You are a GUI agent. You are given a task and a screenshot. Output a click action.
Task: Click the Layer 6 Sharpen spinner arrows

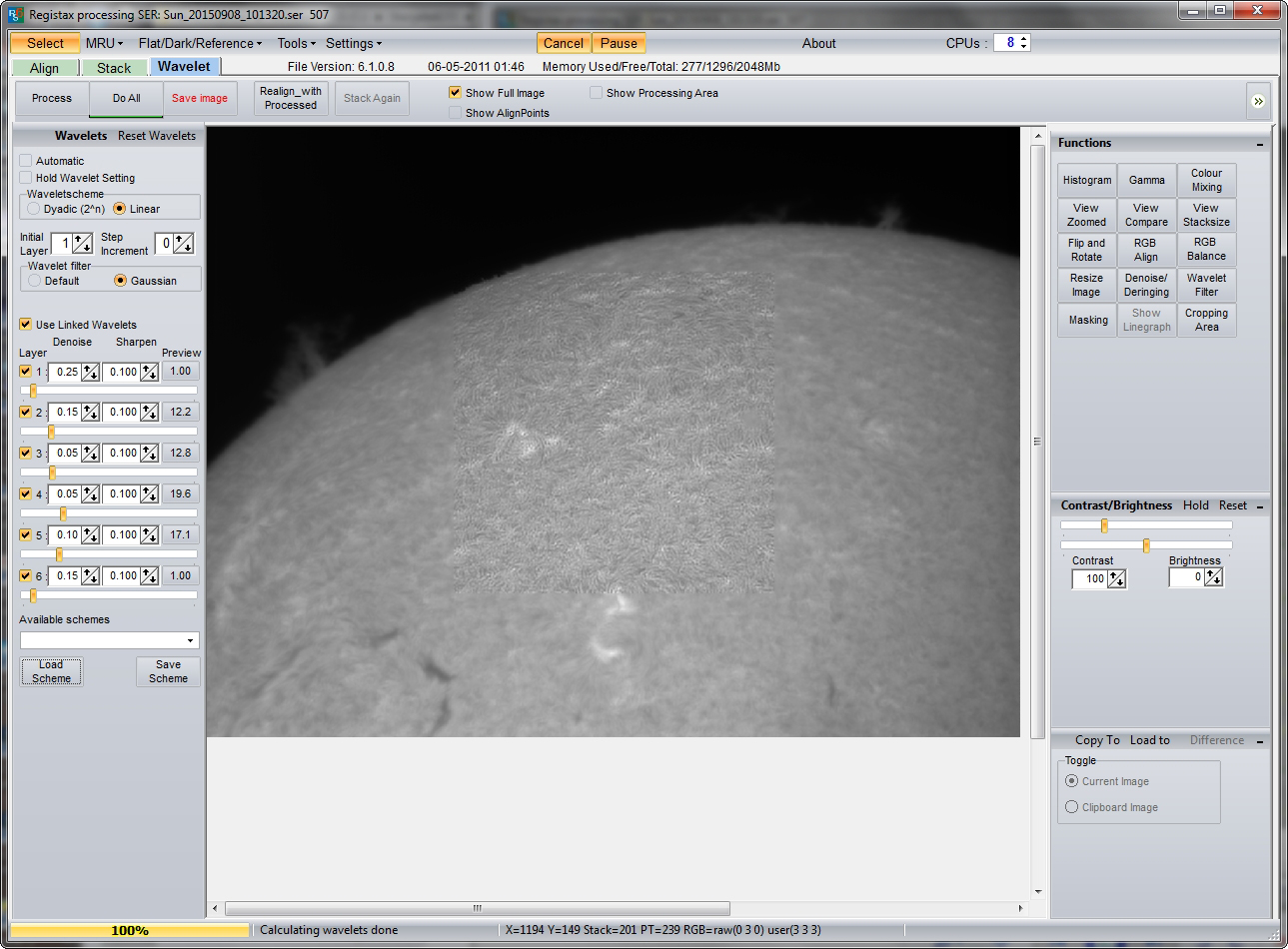150,576
